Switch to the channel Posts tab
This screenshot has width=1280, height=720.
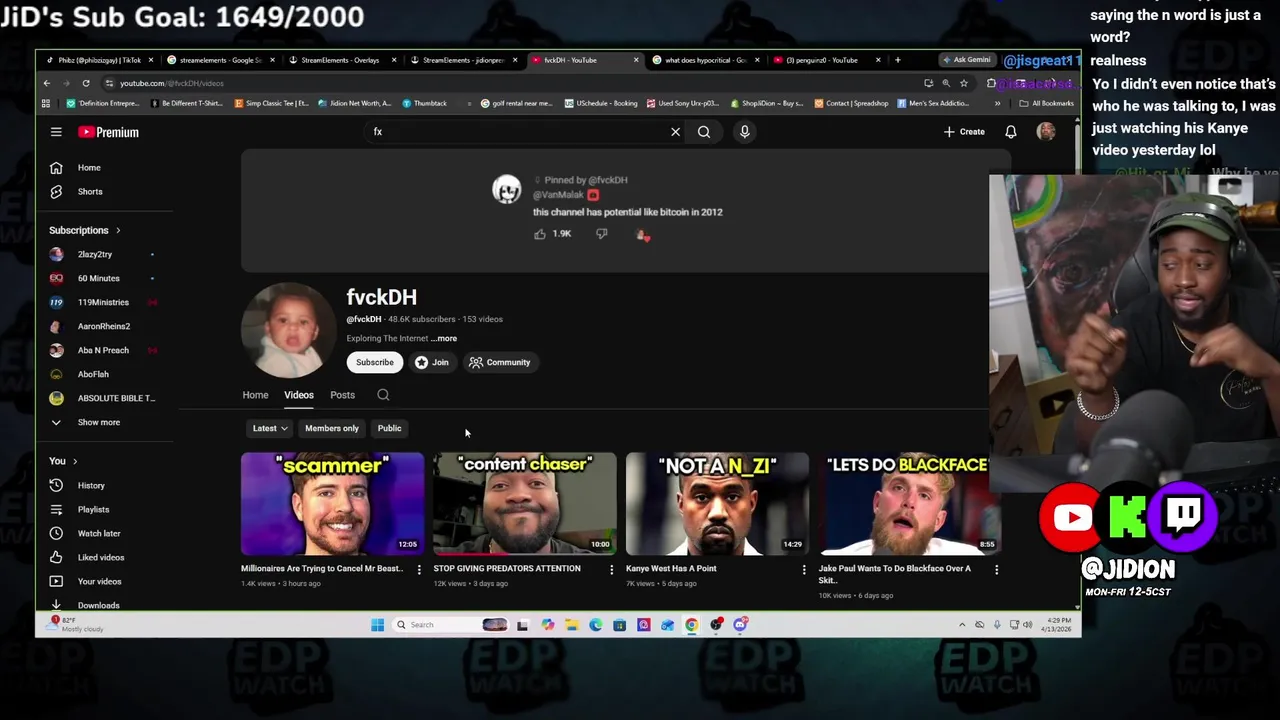342,395
